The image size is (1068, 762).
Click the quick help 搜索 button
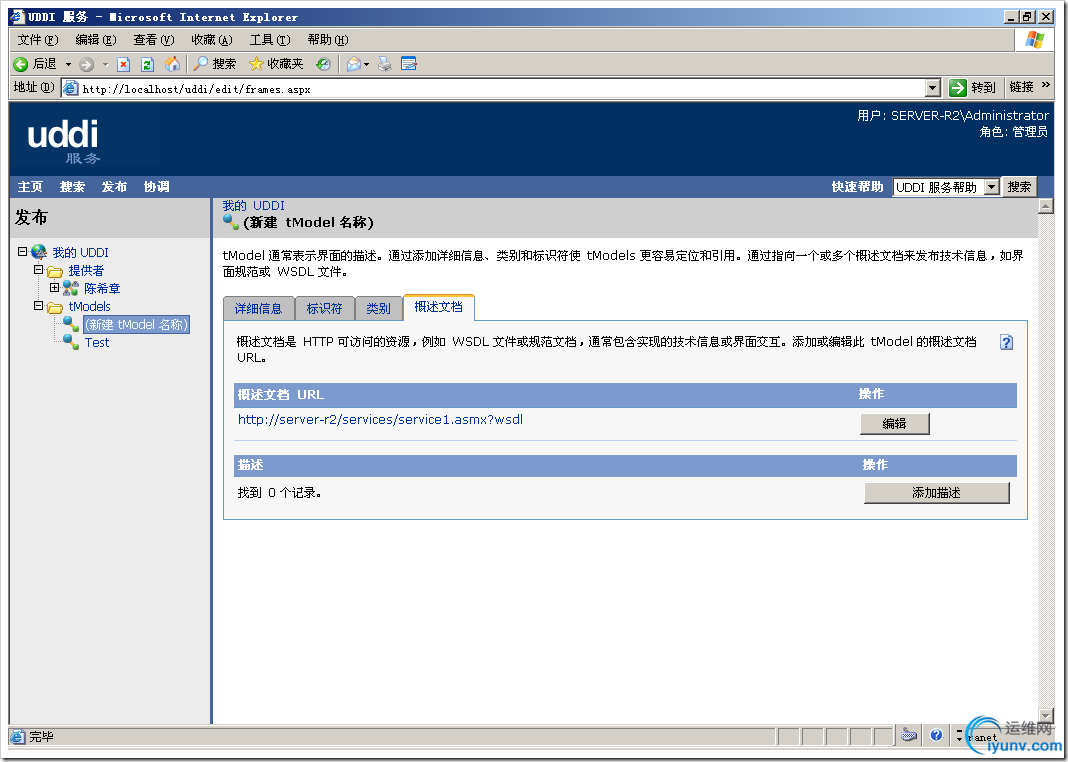(1019, 187)
